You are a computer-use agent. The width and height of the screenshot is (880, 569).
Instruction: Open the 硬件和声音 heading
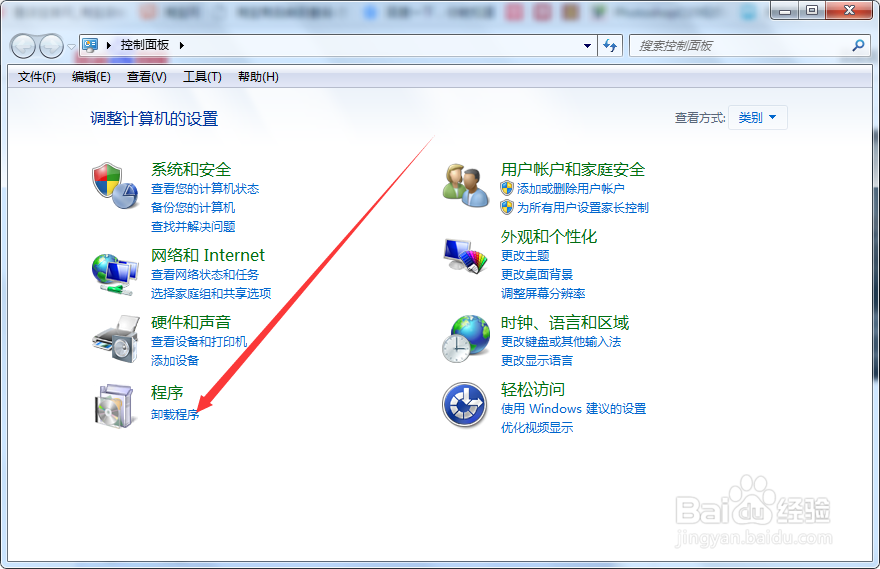(x=191, y=323)
